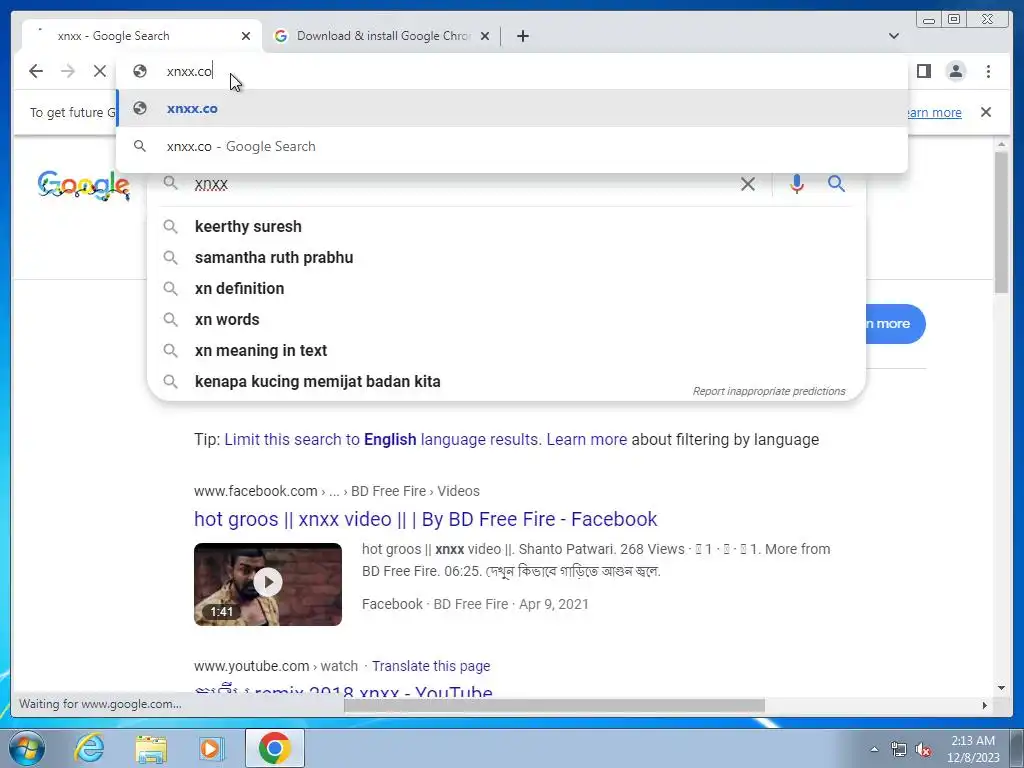Close the Download & install Google Chrome tab
The height and width of the screenshot is (768, 1024).
pyautogui.click(x=485, y=36)
